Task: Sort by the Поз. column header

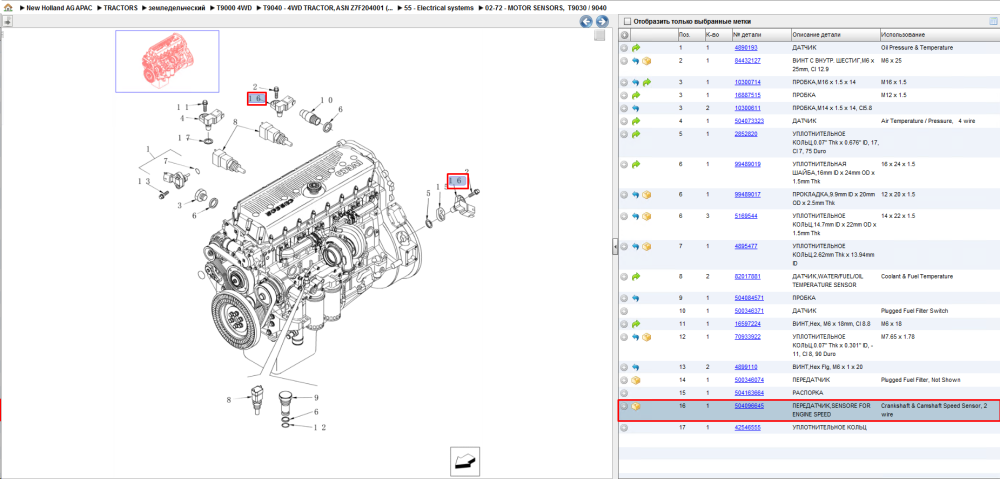Action: pos(690,34)
